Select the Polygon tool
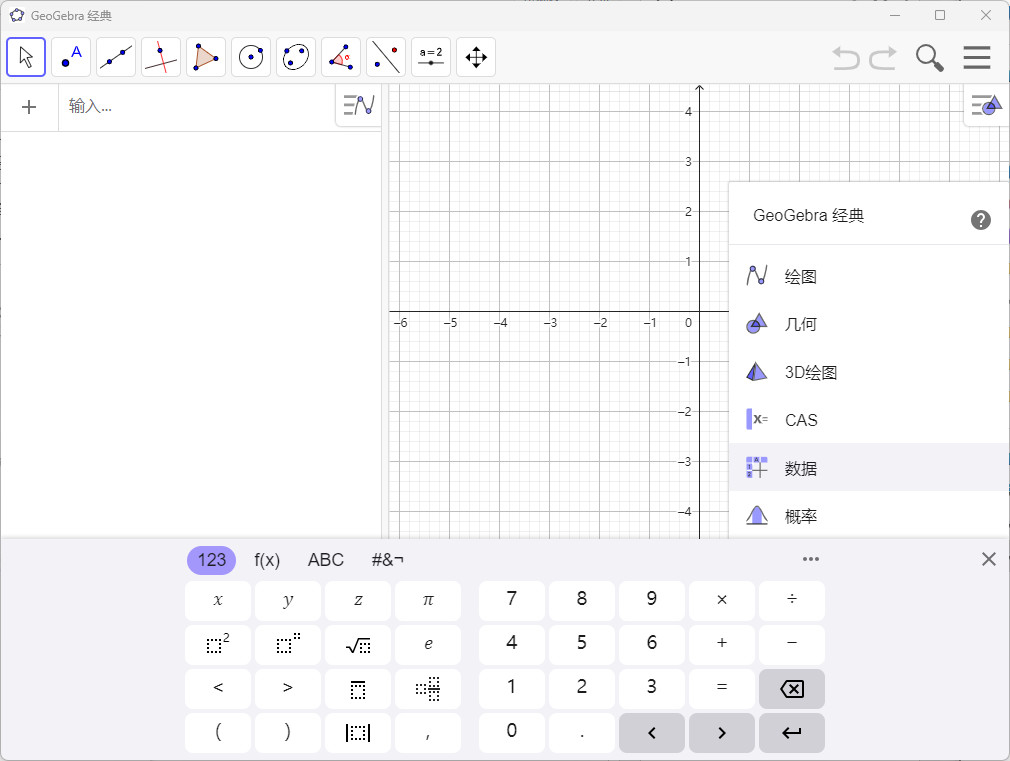The image size is (1010, 761). click(206, 57)
